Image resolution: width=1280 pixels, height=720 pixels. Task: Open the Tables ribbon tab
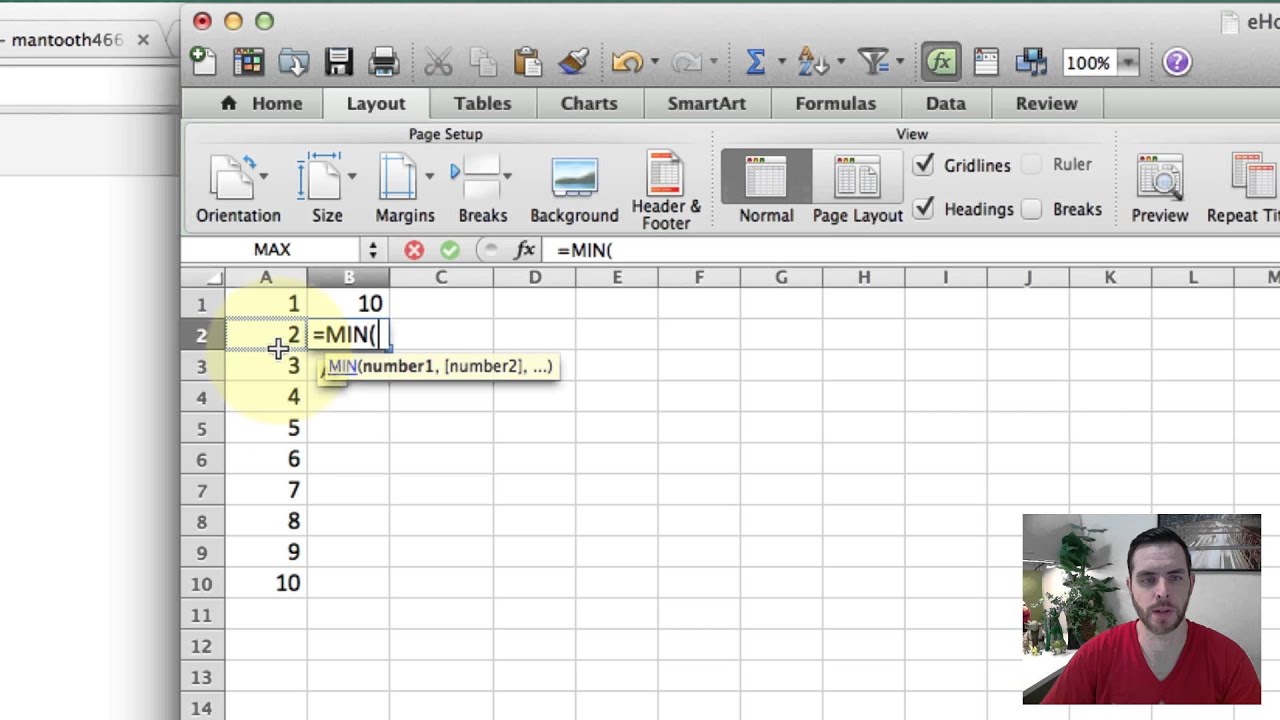482,103
